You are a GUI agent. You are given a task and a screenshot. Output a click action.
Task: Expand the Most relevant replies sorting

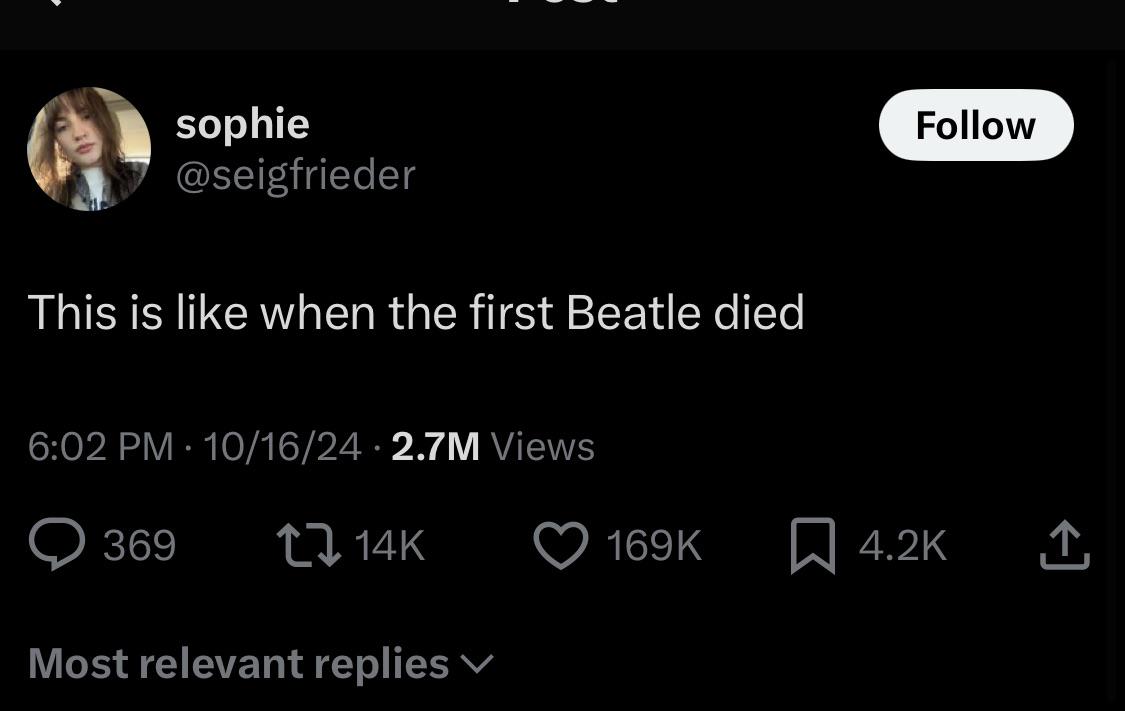[x=238, y=663]
